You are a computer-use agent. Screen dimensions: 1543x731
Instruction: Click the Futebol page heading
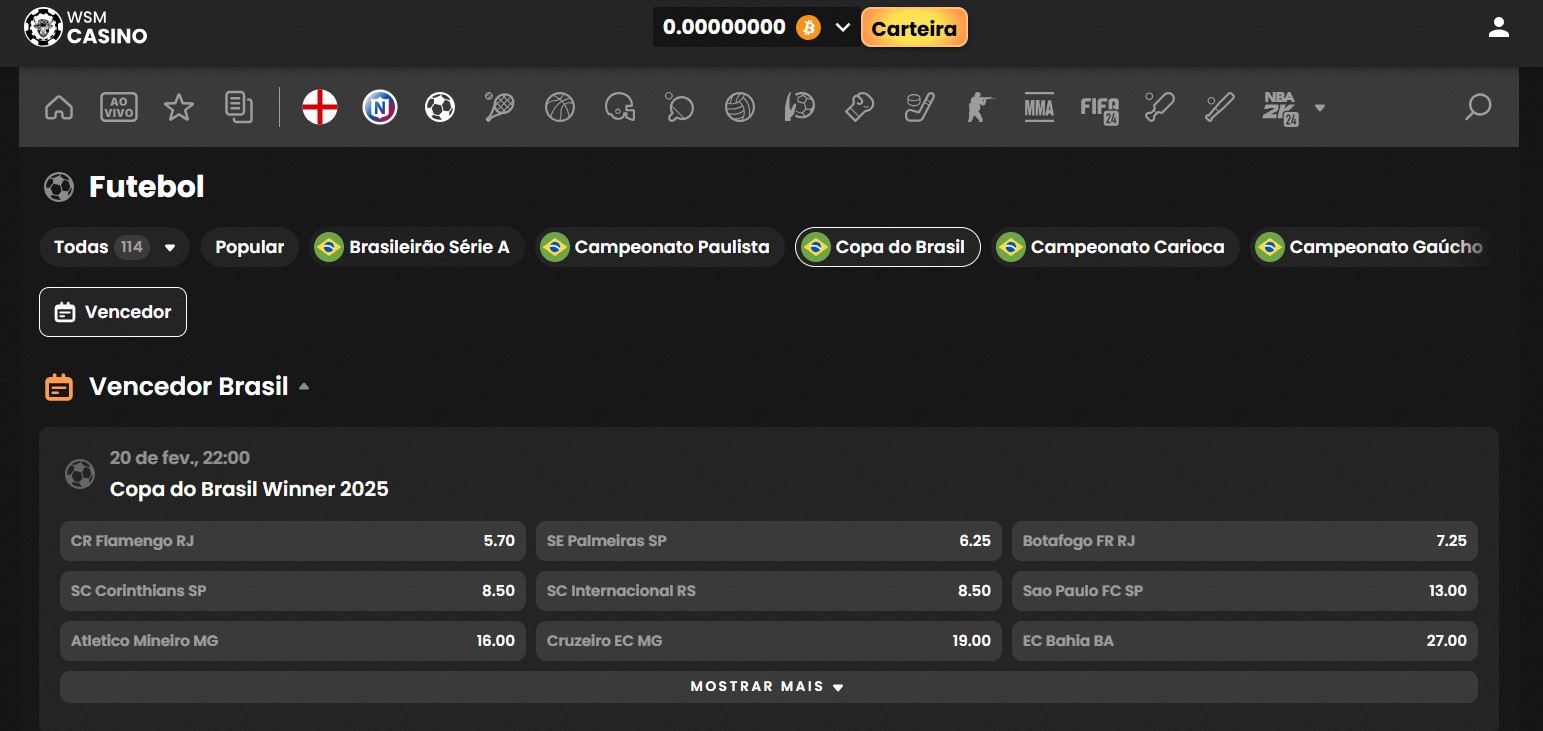pyautogui.click(x=147, y=187)
